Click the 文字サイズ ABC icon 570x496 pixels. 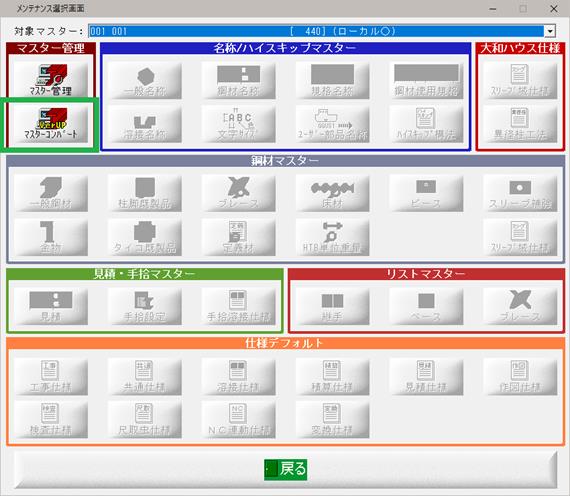tap(238, 124)
